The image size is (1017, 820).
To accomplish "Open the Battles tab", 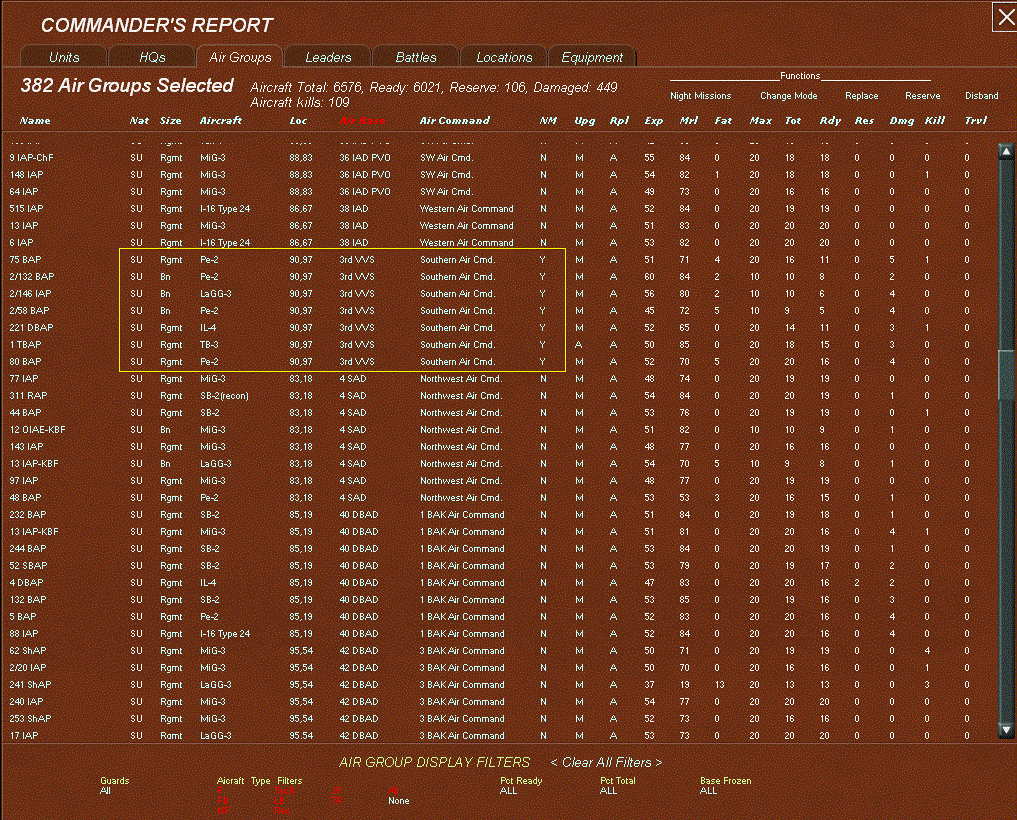I will tap(416, 57).
